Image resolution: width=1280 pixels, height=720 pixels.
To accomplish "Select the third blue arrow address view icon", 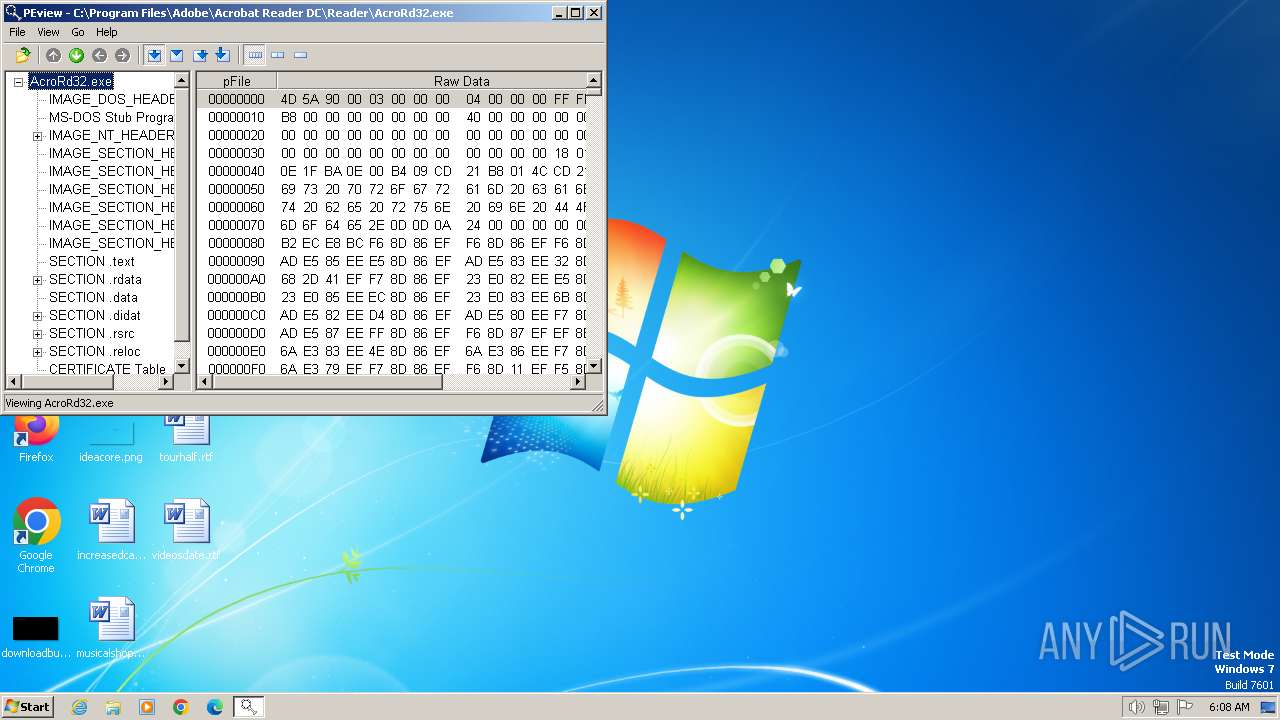I will pyautogui.click(x=200, y=55).
